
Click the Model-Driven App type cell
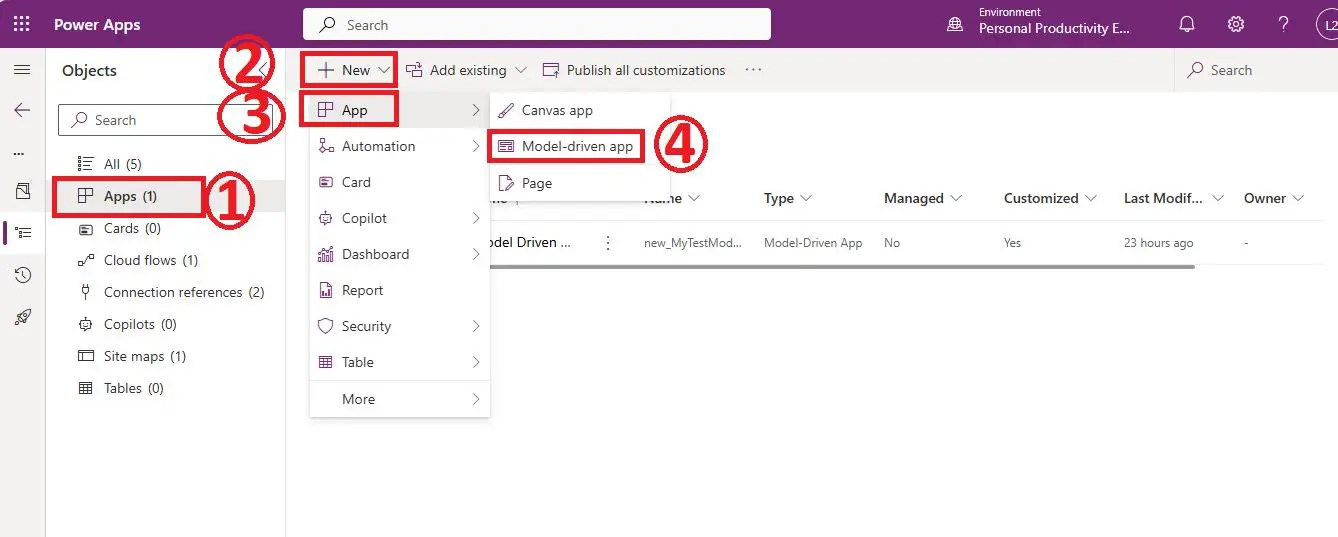(x=813, y=243)
